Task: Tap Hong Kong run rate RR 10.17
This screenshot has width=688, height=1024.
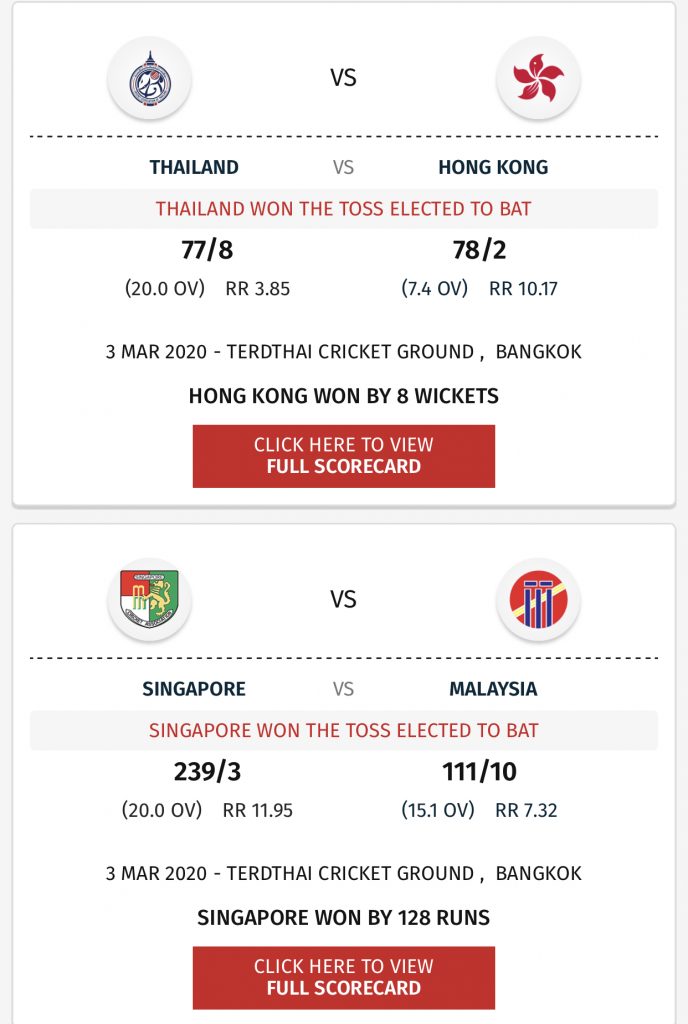Action: 524,289
